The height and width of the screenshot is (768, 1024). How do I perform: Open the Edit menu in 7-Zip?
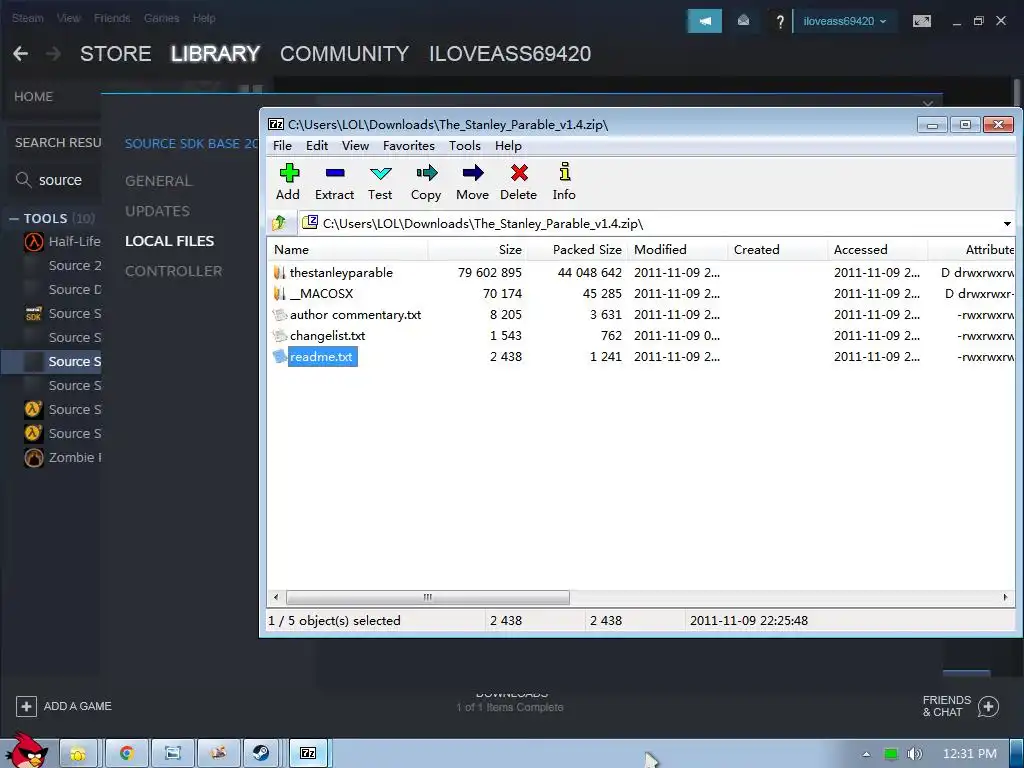pos(317,146)
